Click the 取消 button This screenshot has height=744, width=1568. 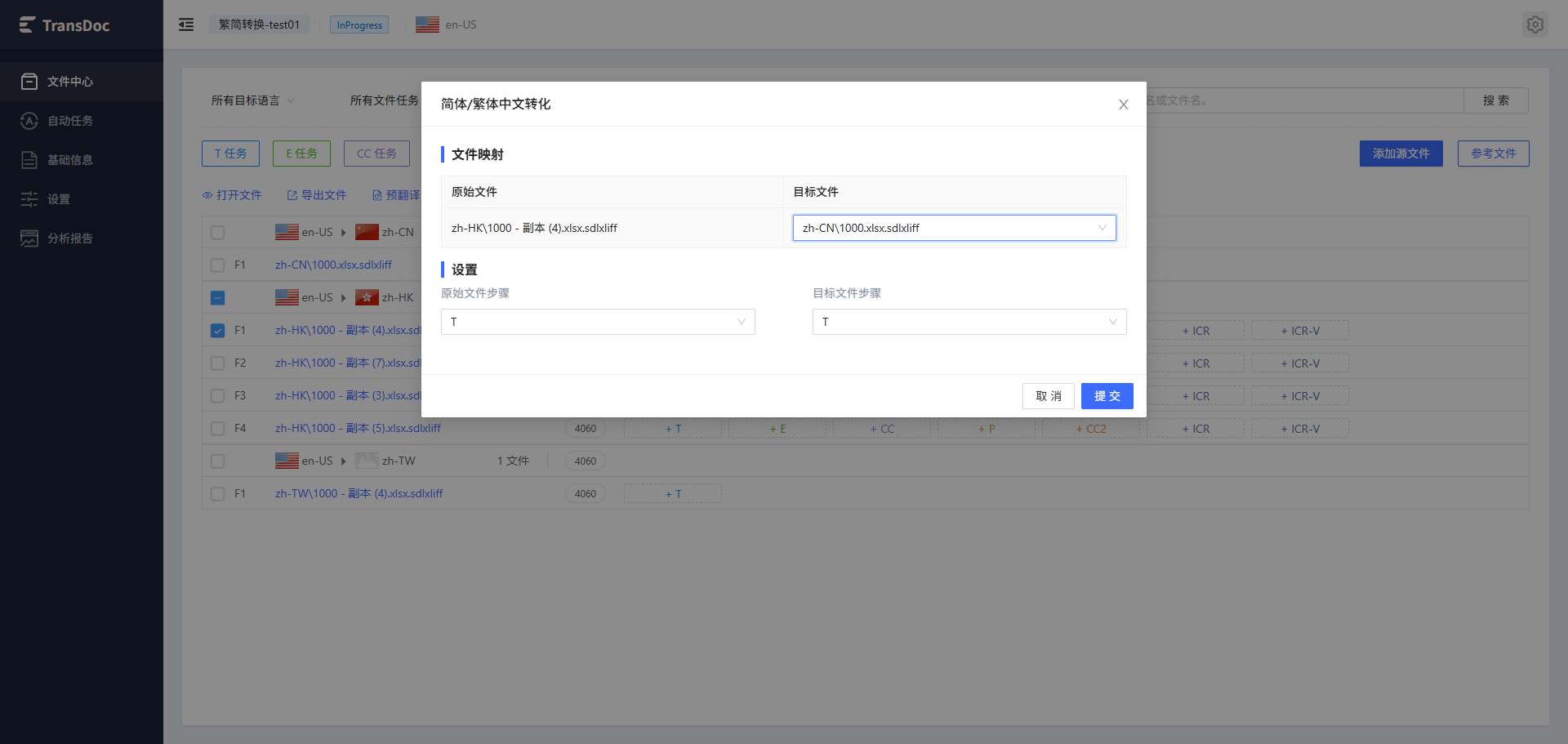click(1049, 396)
